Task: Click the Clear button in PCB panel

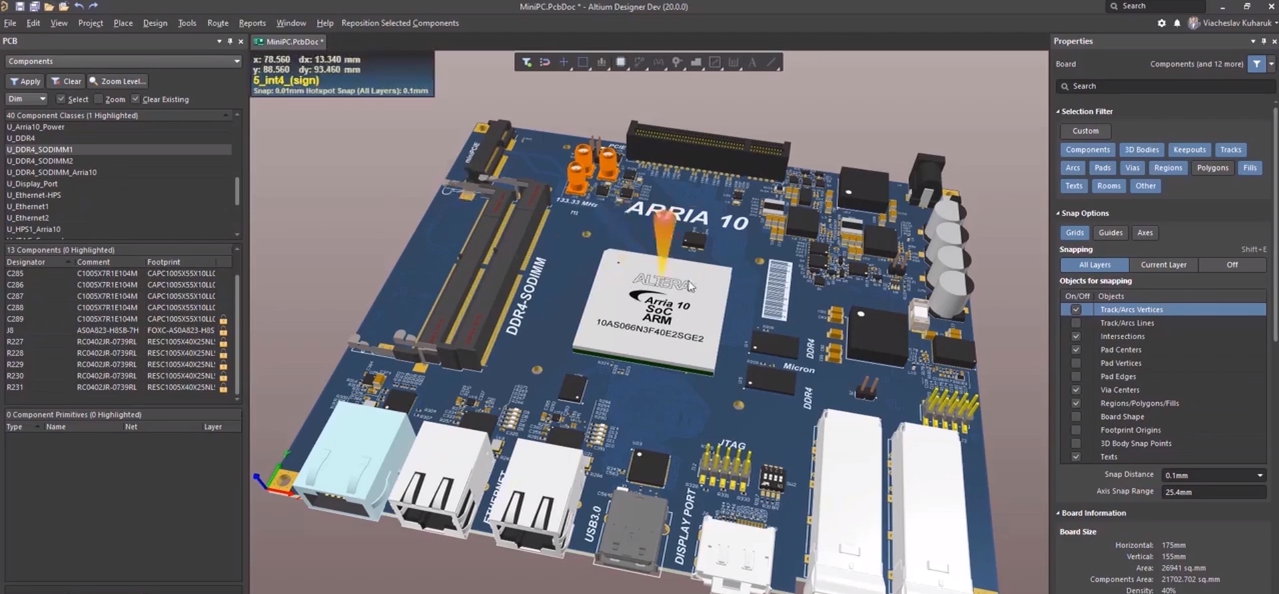Action: [x=67, y=81]
